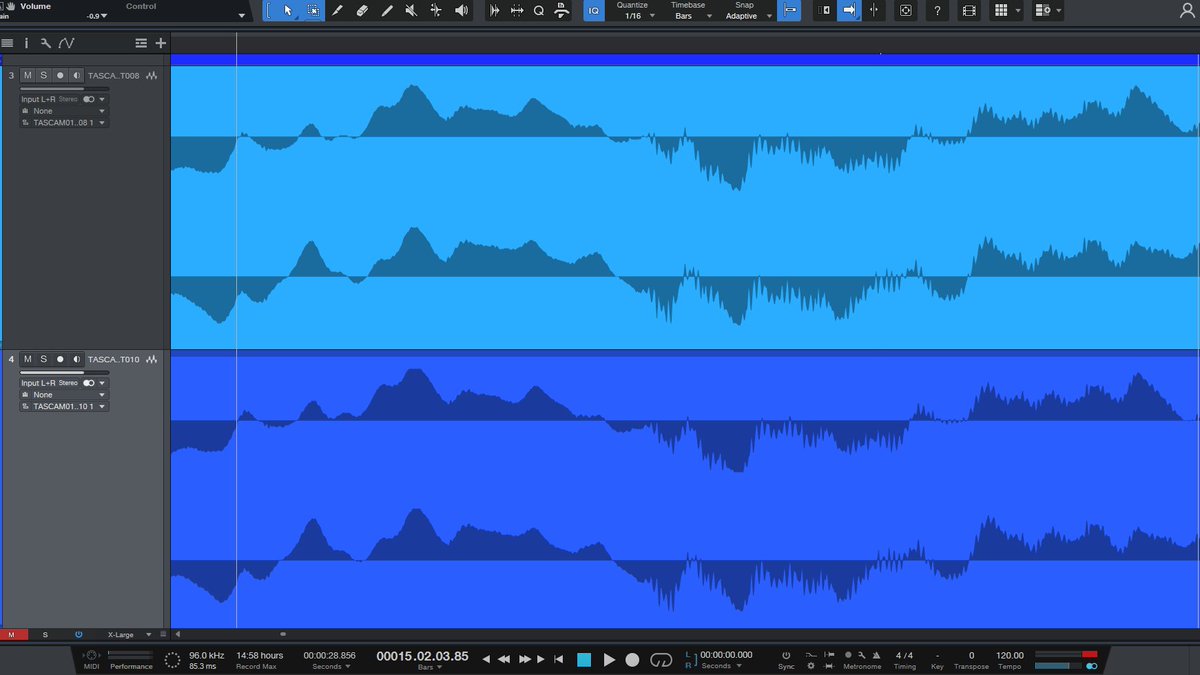Select the Arrow tool
The height and width of the screenshot is (675, 1200).
tap(288, 10)
